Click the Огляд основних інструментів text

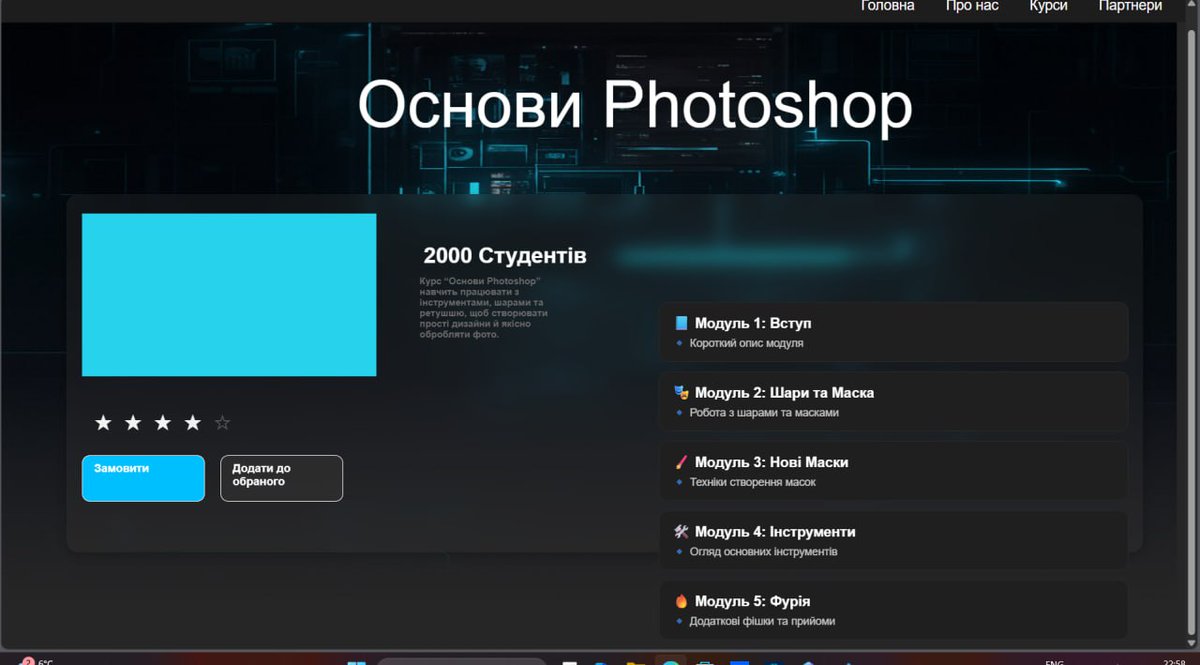pyautogui.click(x=763, y=551)
